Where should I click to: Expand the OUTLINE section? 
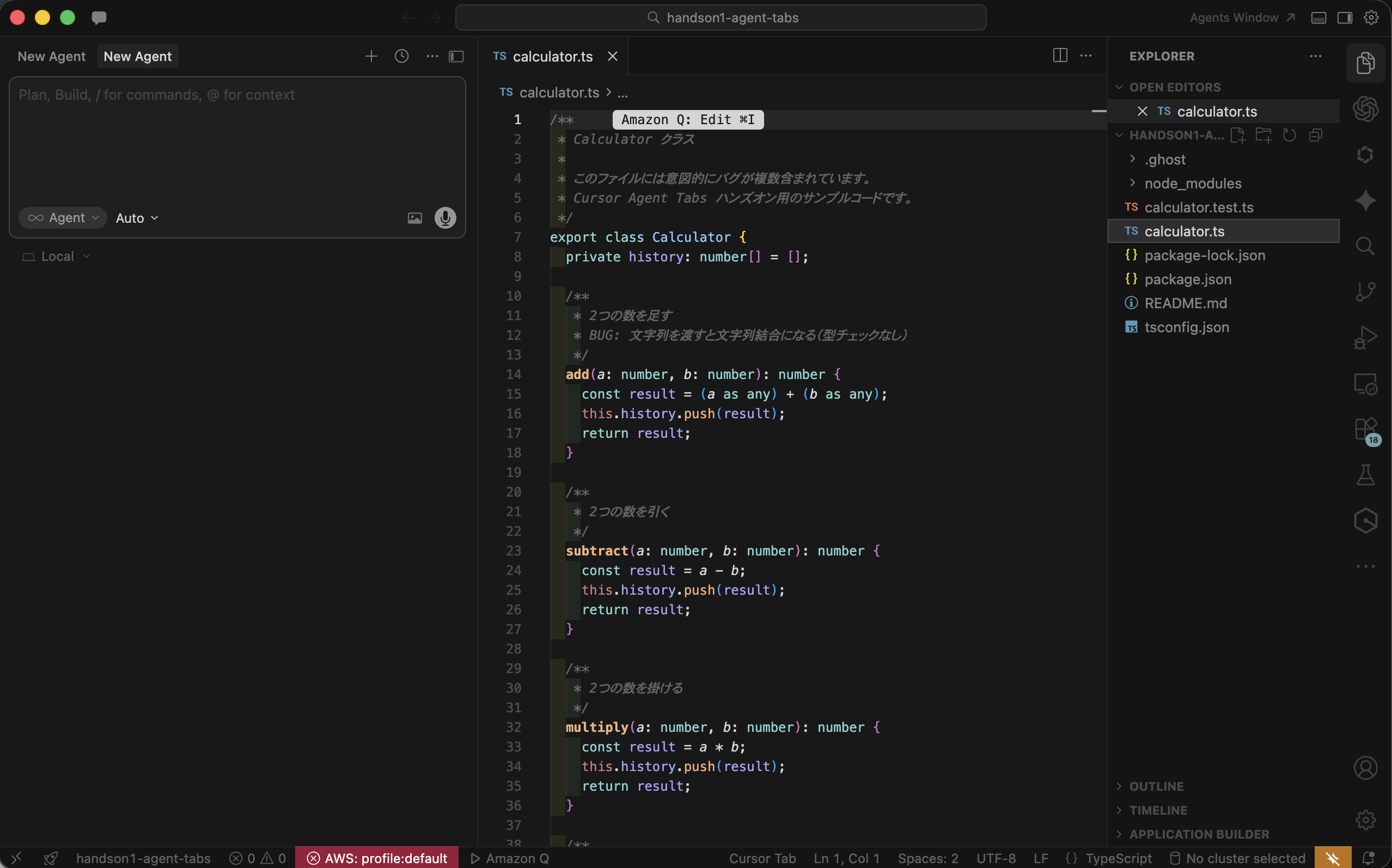point(1156,786)
